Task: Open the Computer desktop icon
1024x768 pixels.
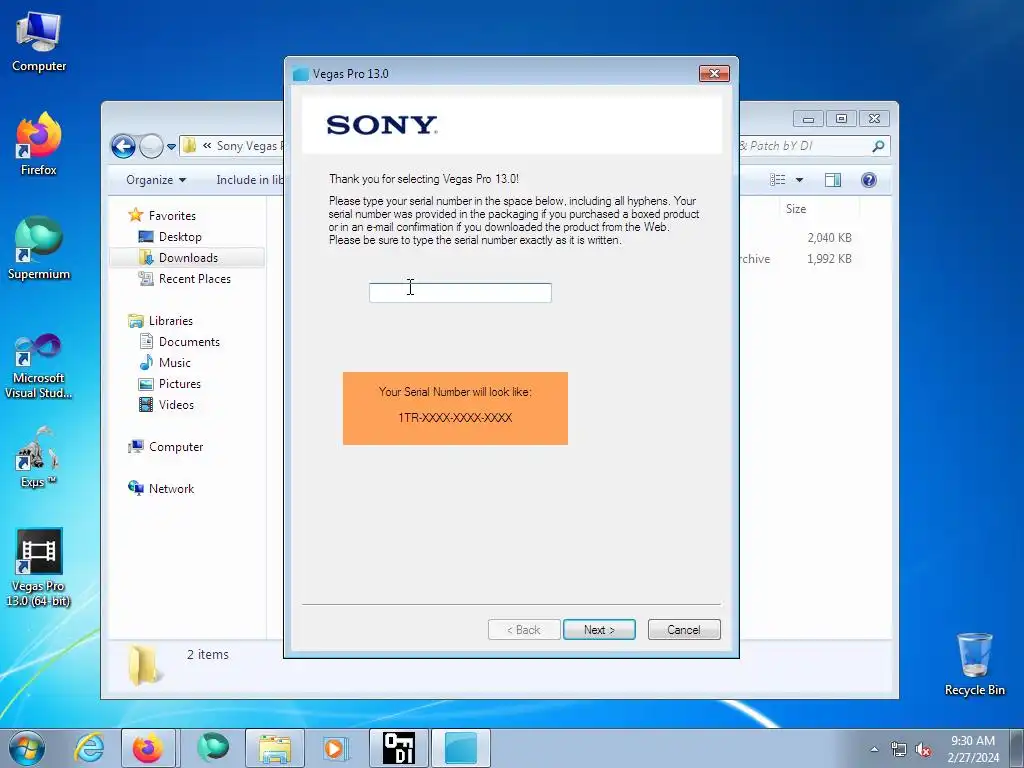Action: tap(39, 40)
